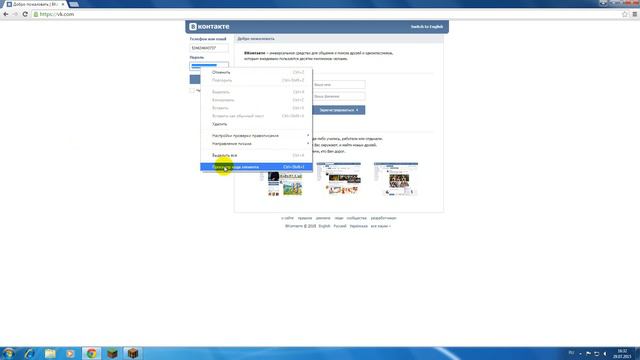This screenshot has width=640, height=360.
Task: Click the RU language indicator
Action: pyautogui.click(x=571, y=353)
